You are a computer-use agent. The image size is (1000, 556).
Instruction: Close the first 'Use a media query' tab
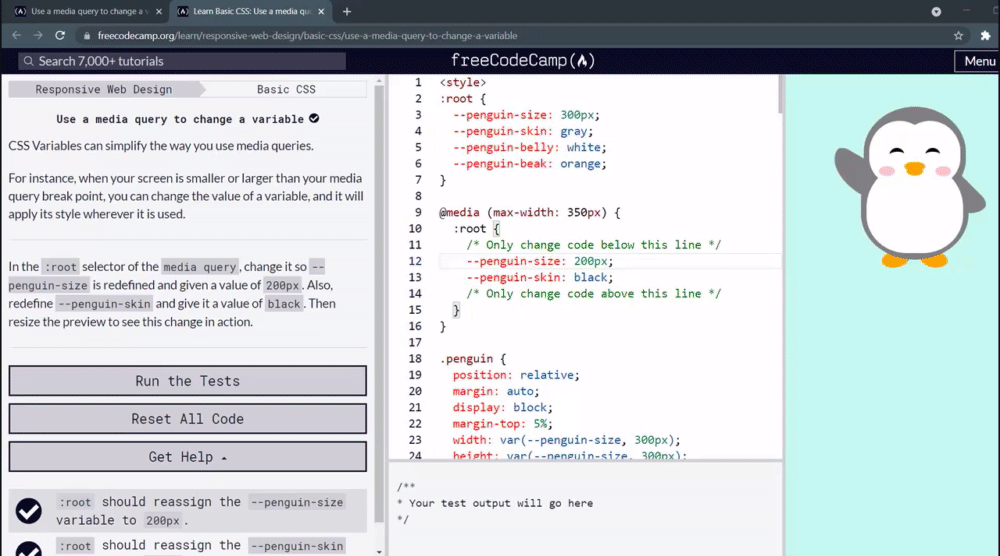coord(159,11)
